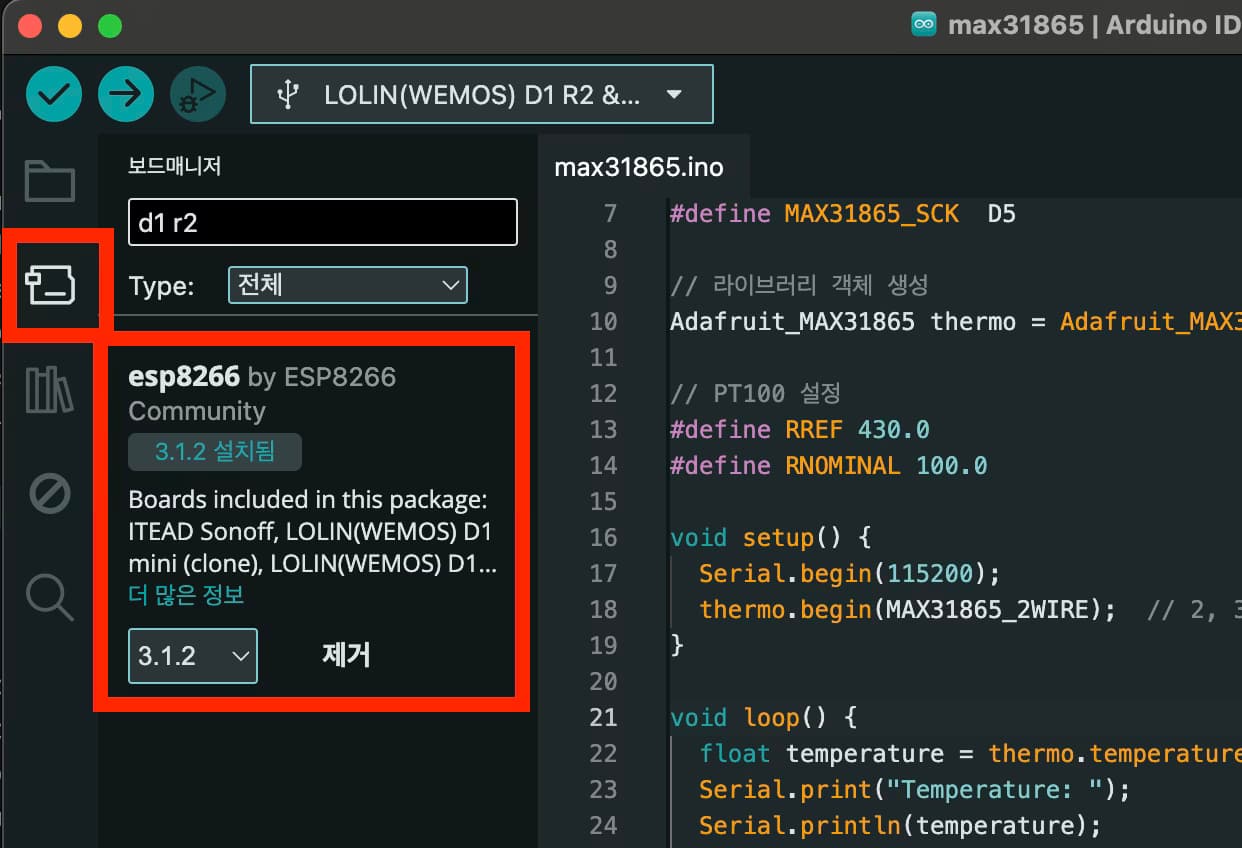The height and width of the screenshot is (848, 1242).
Task: Click the macOS green zoom window button
Action: 110,26
